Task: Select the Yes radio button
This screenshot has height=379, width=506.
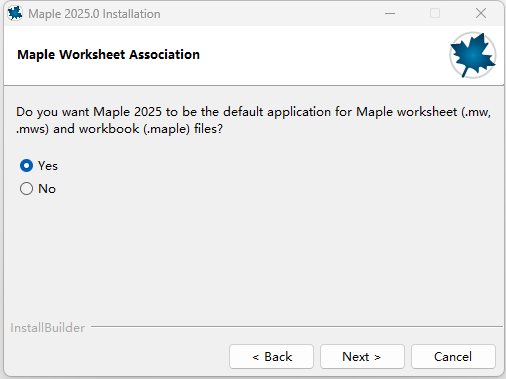Action: click(26, 166)
